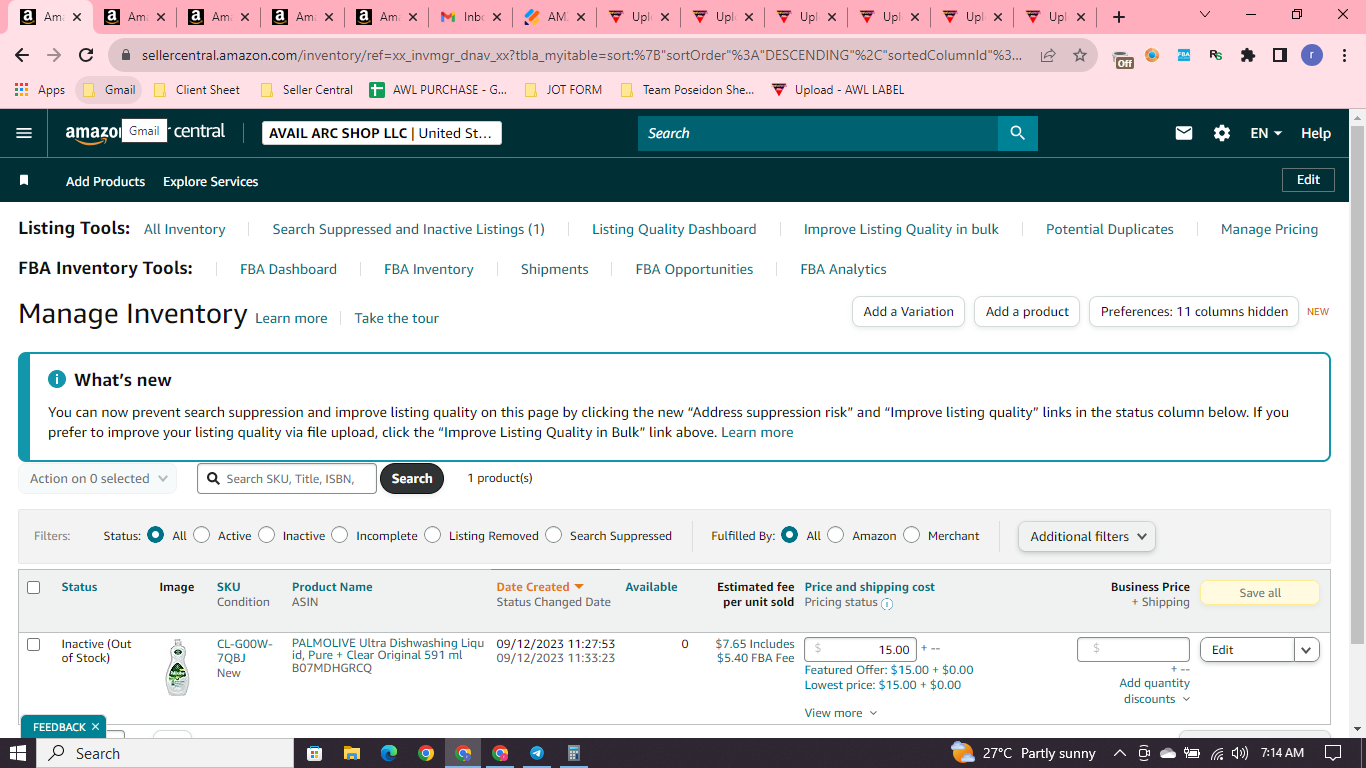Image resolution: width=1366 pixels, height=768 pixels.
Task: Open the Listing Quality Dashboard link
Action: coord(674,229)
